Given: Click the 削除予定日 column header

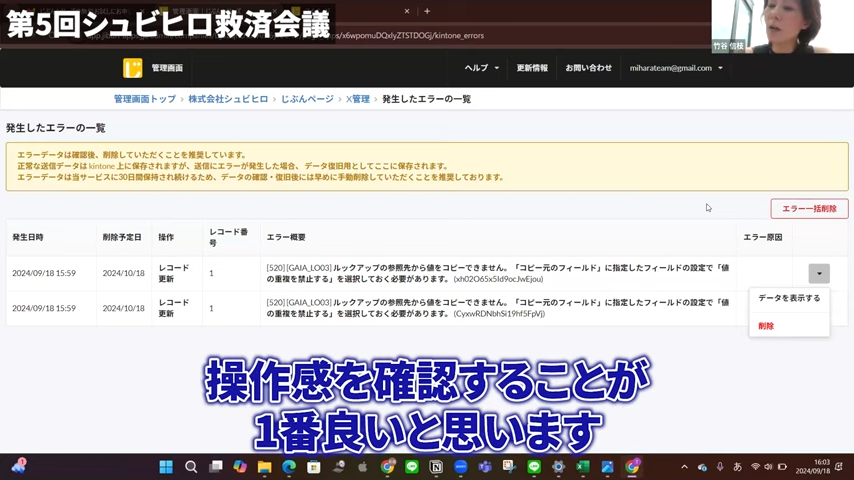Looking at the screenshot, I should (122, 238).
